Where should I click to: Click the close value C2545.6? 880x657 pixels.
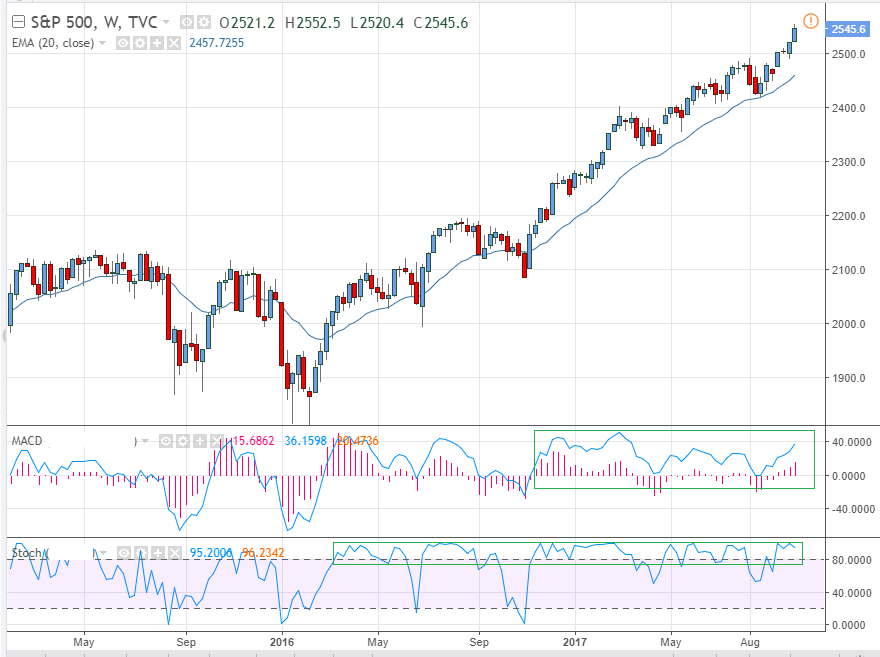tap(441, 22)
